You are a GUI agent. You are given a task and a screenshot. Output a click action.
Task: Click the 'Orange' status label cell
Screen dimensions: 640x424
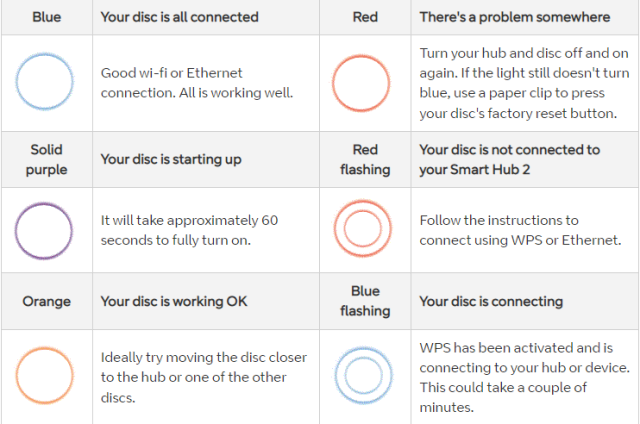[47, 301]
